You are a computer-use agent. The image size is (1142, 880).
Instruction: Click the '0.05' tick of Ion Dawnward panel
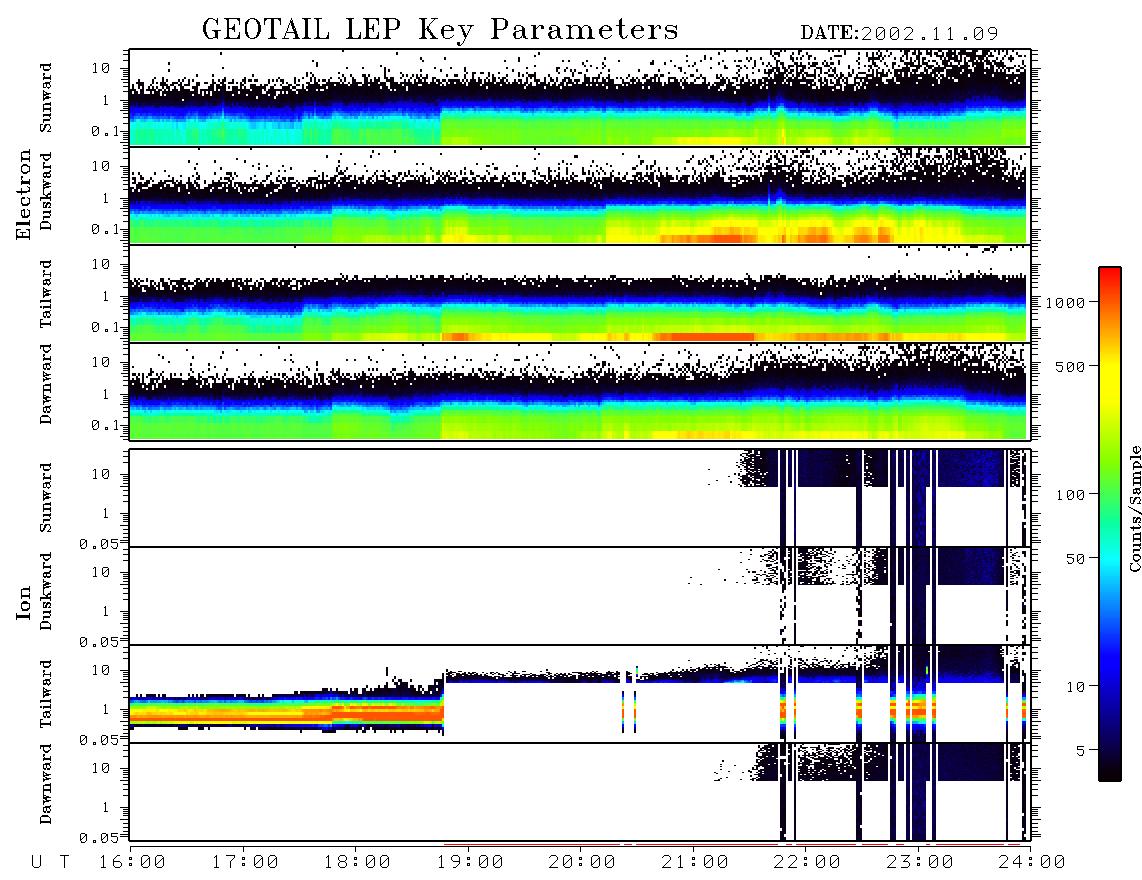coord(99,838)
